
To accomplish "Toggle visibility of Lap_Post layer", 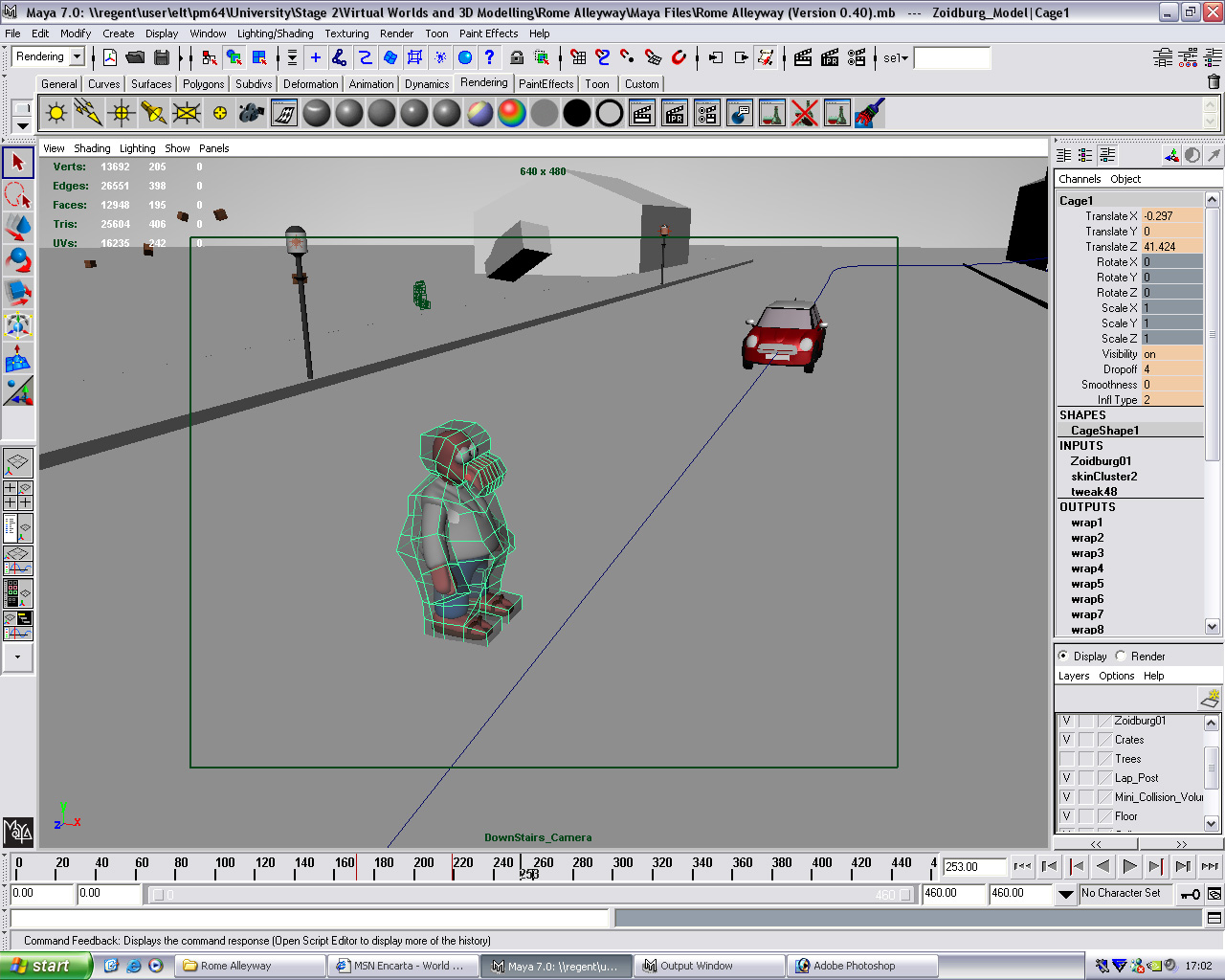I will tap(1066, 778).
